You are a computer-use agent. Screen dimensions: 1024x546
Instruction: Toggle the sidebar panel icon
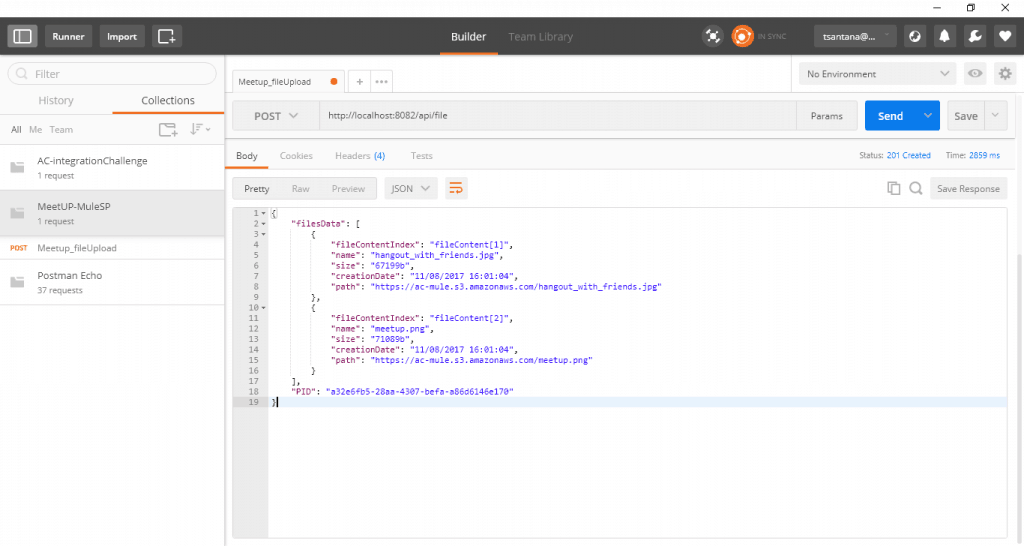coord(22,36)
